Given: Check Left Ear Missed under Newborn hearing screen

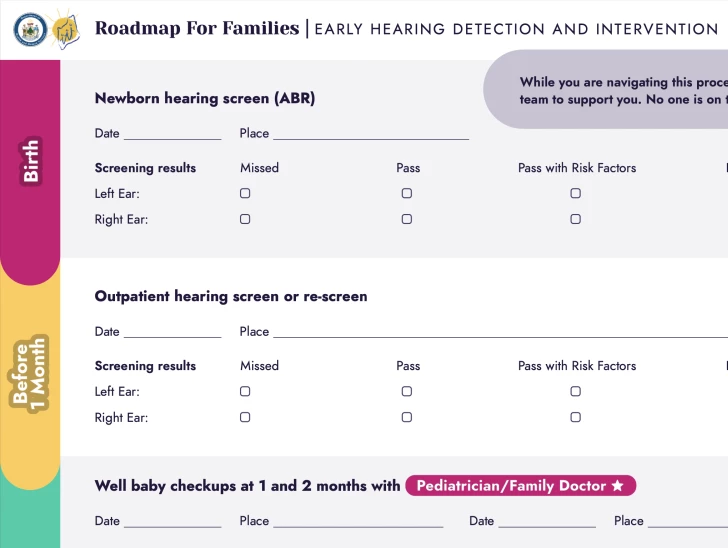Looking at the screenshot, I should click(x=245, y=194).
